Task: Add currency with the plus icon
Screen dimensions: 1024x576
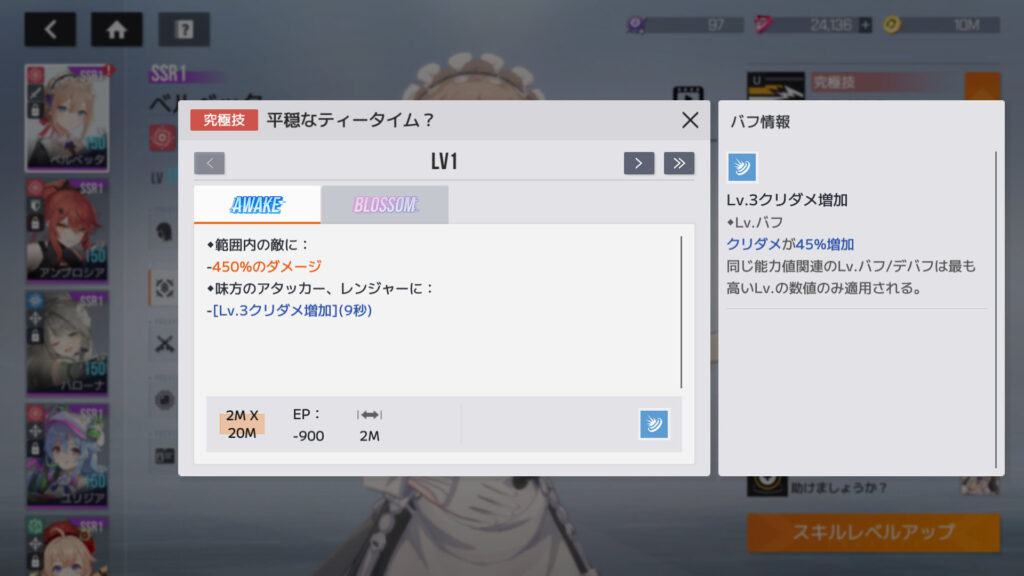Action: coord(865,25)
